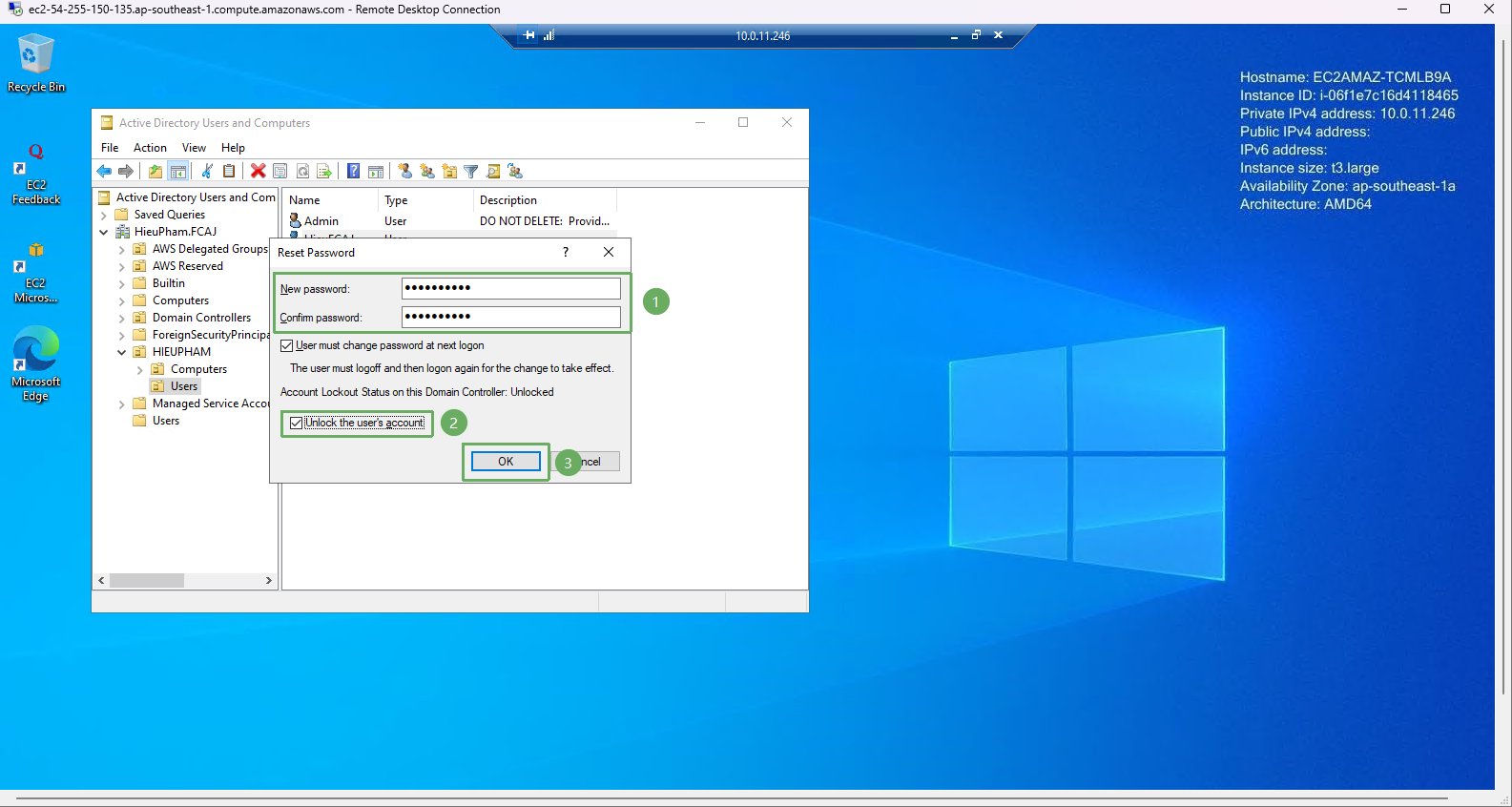Click the Cut scissors icon
1512x807 pixels.
tap(207, 172)
